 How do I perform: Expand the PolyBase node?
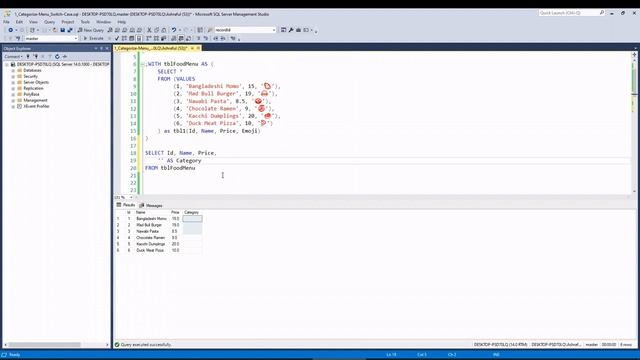13,94
